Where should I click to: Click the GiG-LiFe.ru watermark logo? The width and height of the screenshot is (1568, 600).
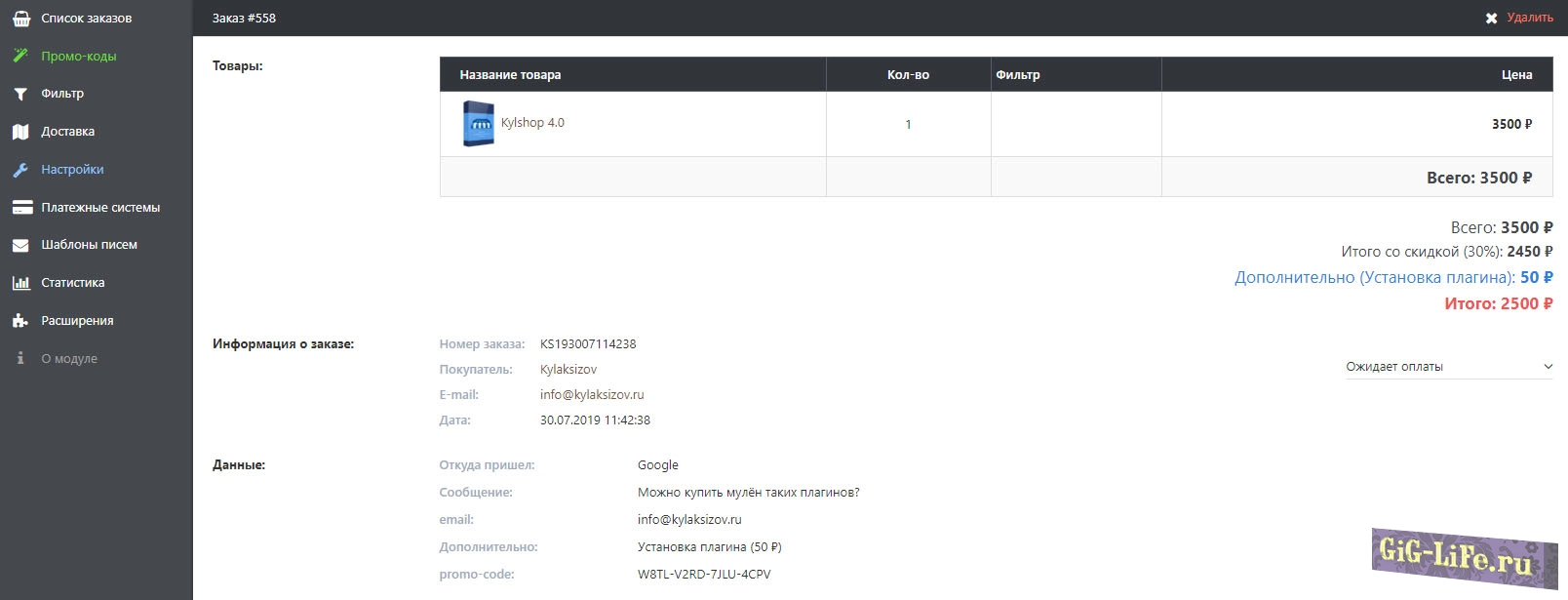pyautogui.click(x=1464, y=558)
